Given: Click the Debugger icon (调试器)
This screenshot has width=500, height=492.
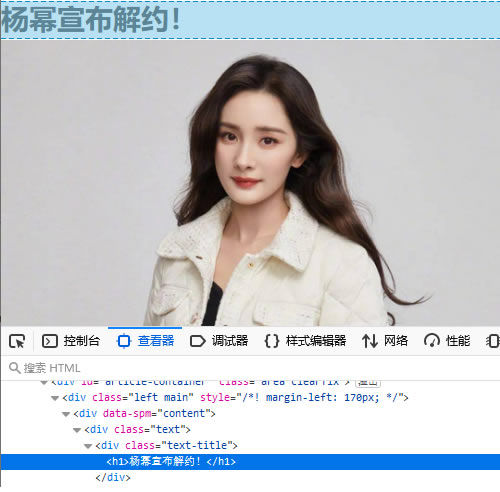Looking at the screenshot, I should pos(197,341).
